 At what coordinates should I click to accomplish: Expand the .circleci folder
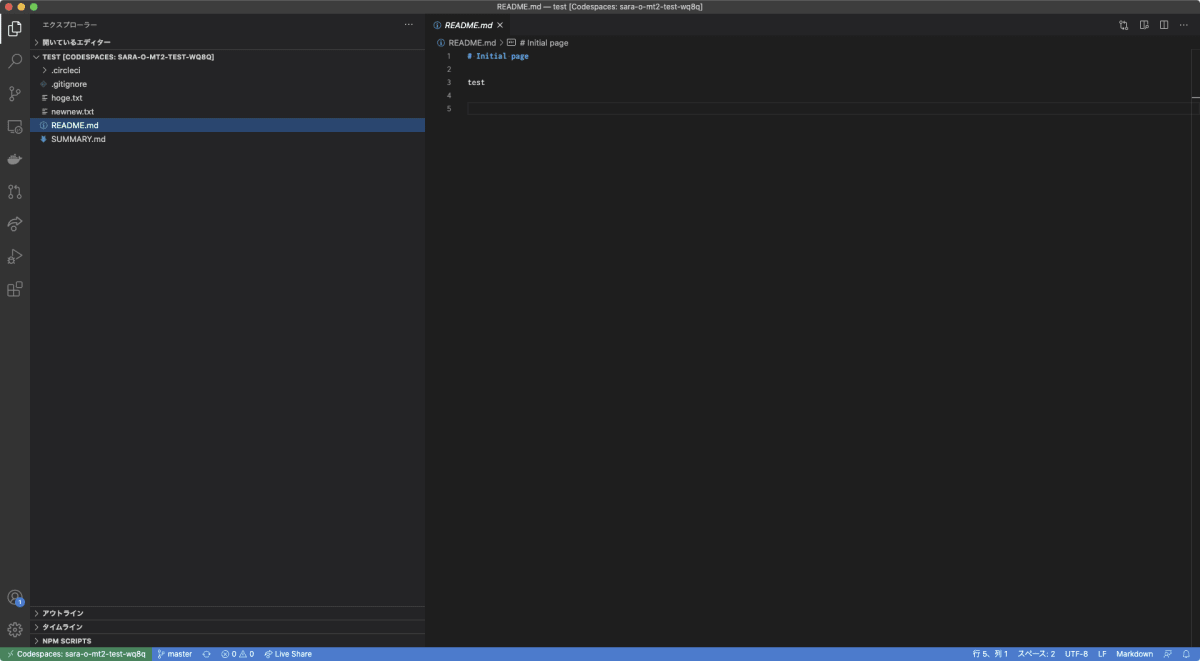[x=227, y=71]
